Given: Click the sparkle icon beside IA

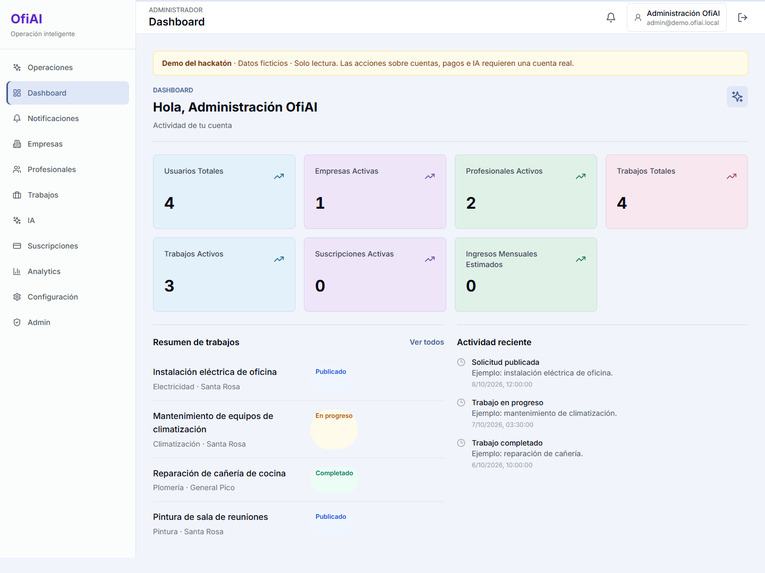Looking at the screenshot, I should coord(17,220).
